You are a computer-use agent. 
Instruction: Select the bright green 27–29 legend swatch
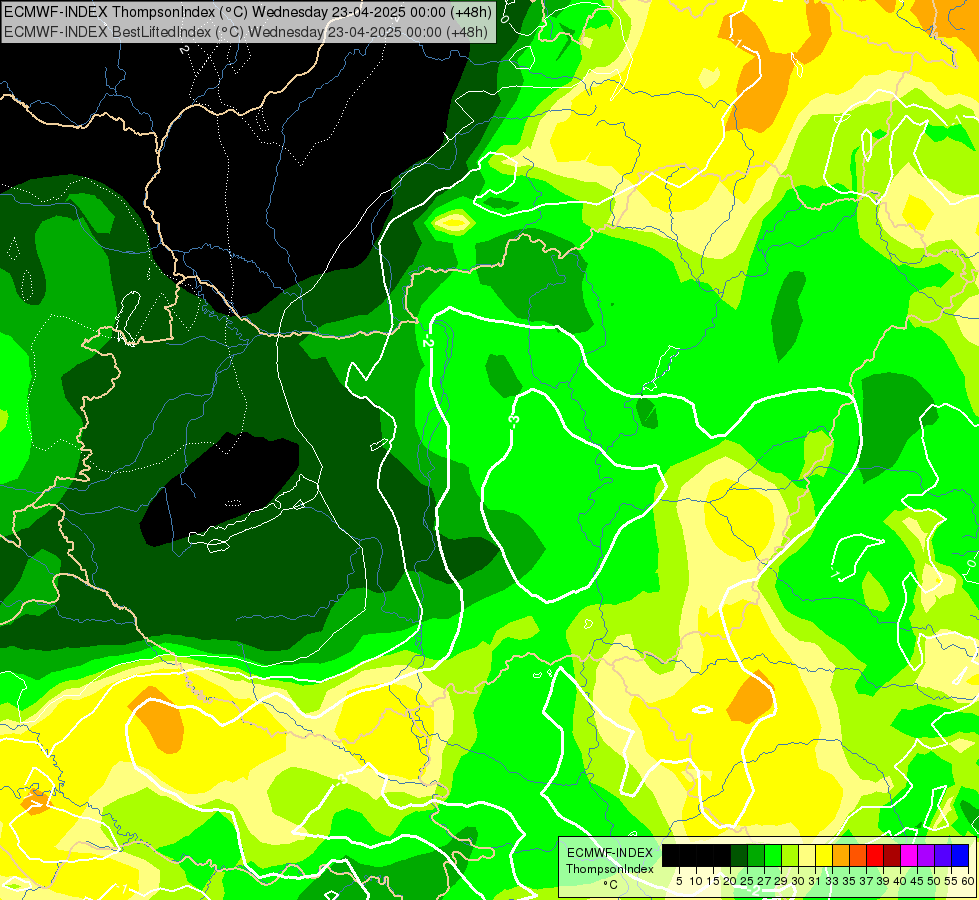coord(773,856)
